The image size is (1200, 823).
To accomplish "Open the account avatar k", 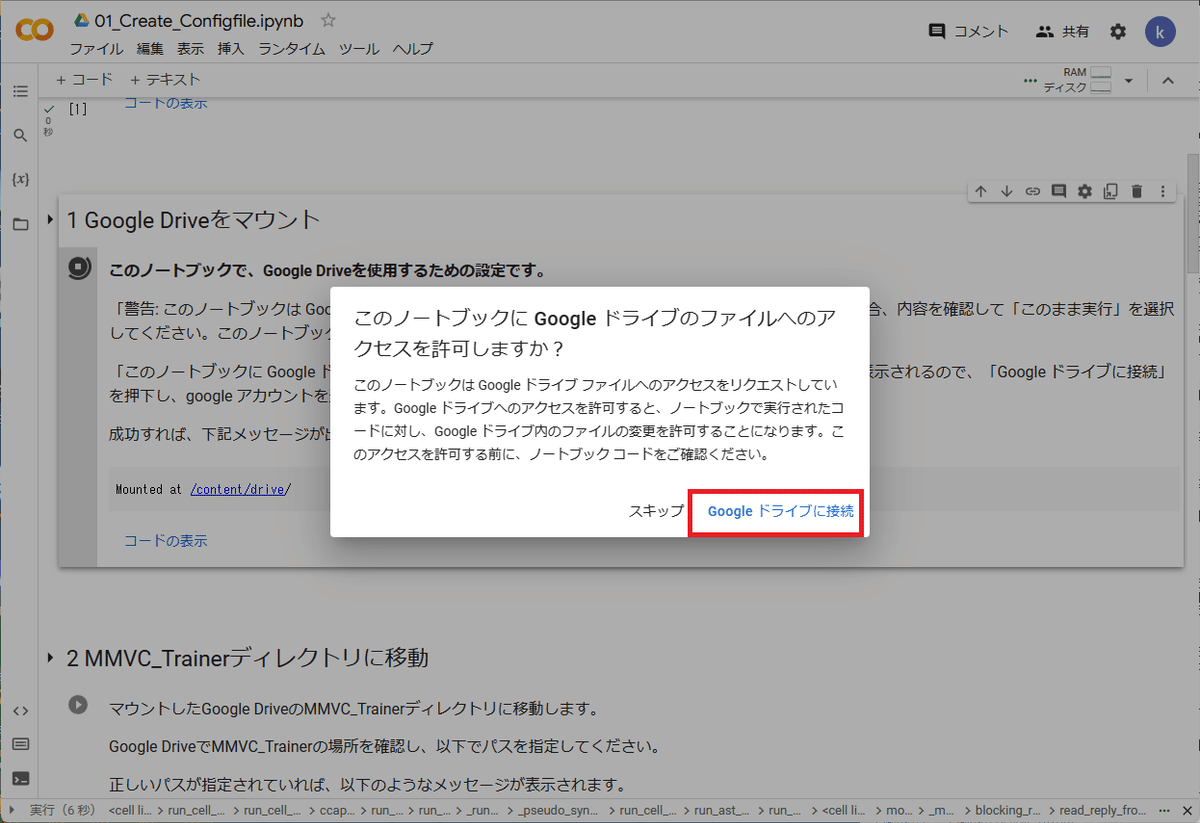I will 1160,31.
